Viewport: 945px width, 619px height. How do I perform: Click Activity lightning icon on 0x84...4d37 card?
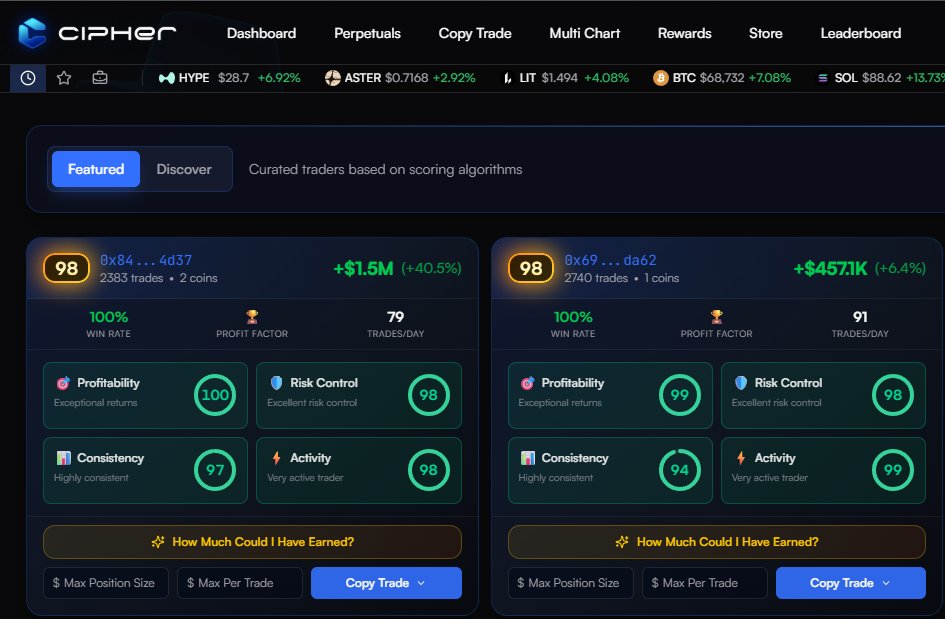pos(277,458)
